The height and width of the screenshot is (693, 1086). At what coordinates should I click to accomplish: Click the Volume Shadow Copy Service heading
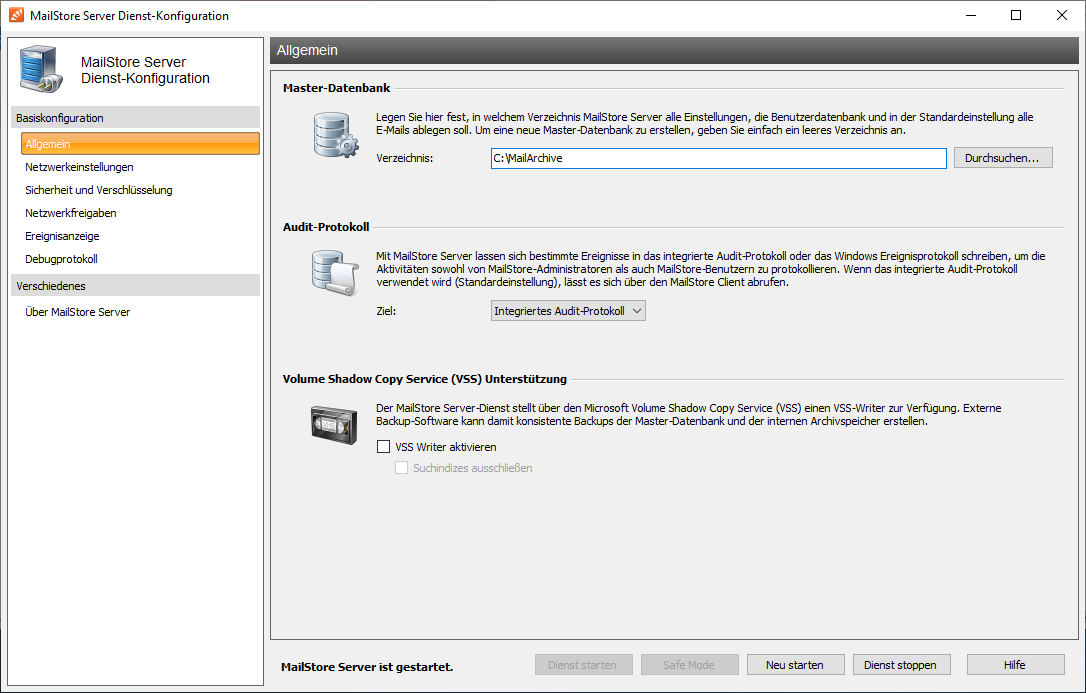[425, 379]
